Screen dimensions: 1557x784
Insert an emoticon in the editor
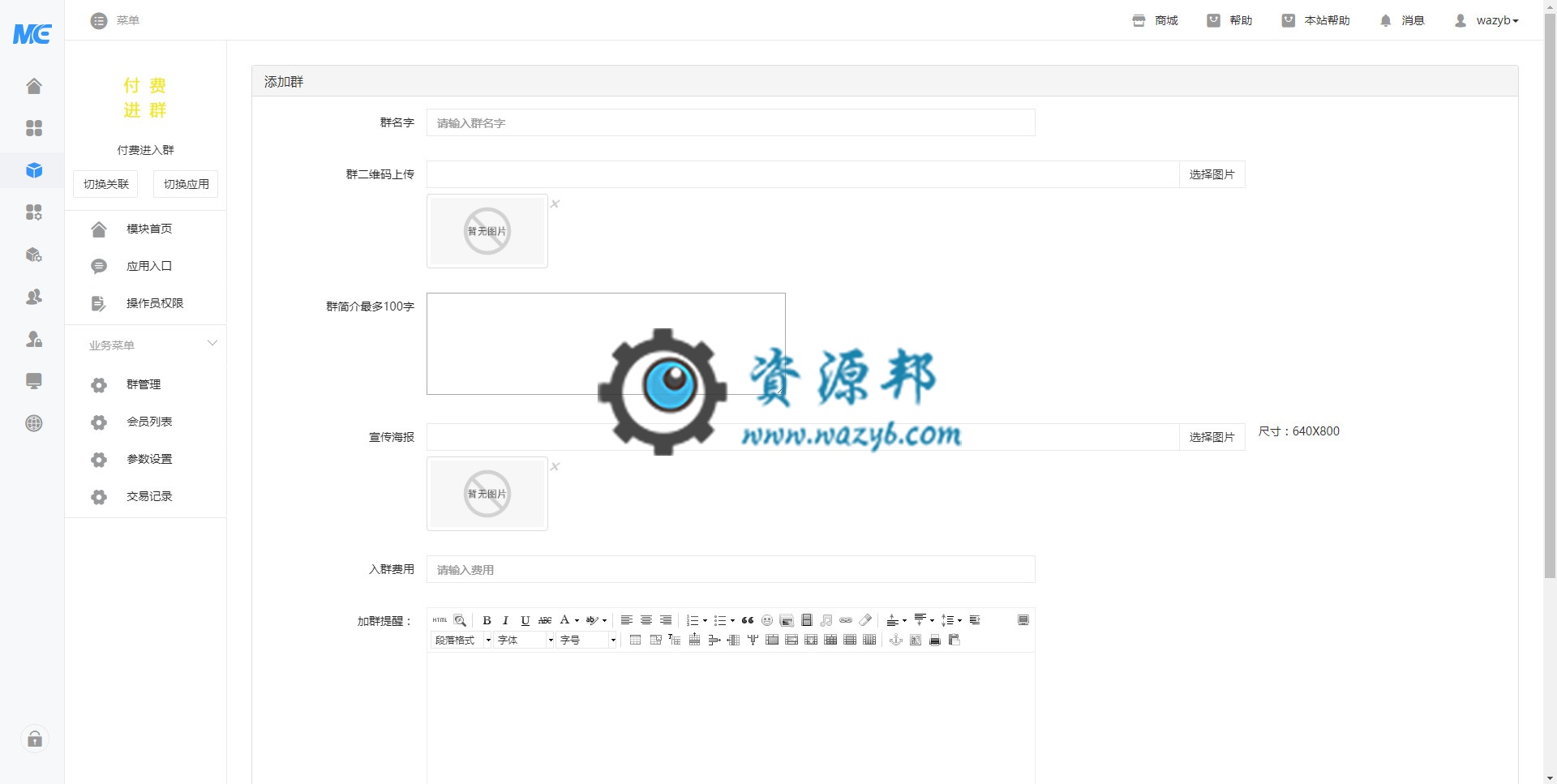coord(767,620)
